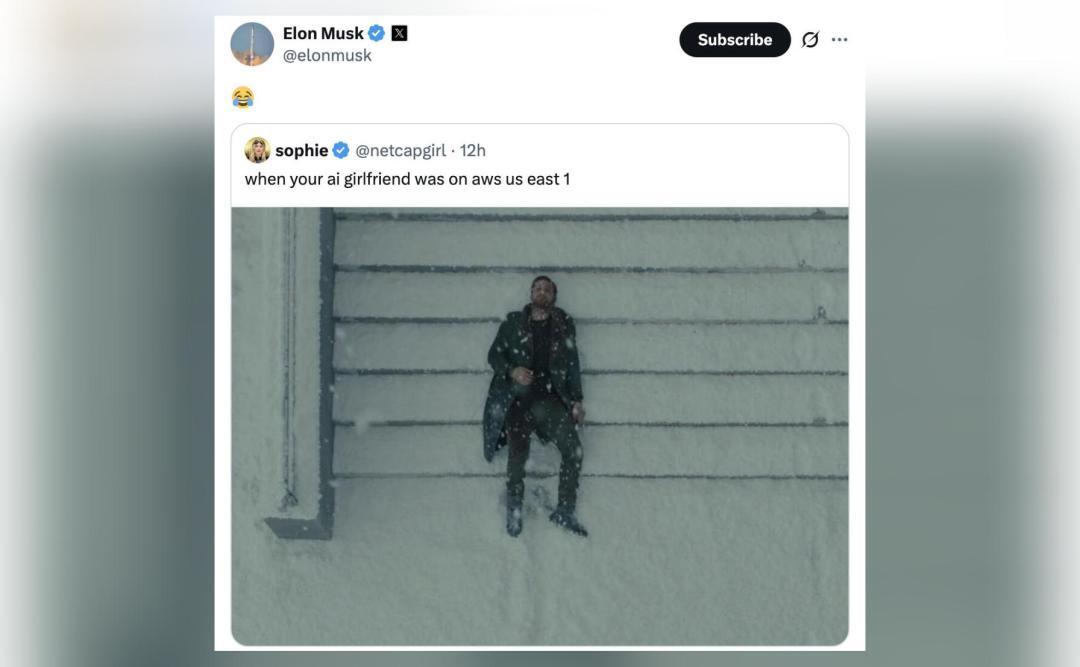Viewport: 1080px width, 667px height.
Task: Open the @elonmusk handle link
Action: click(328, 55)
